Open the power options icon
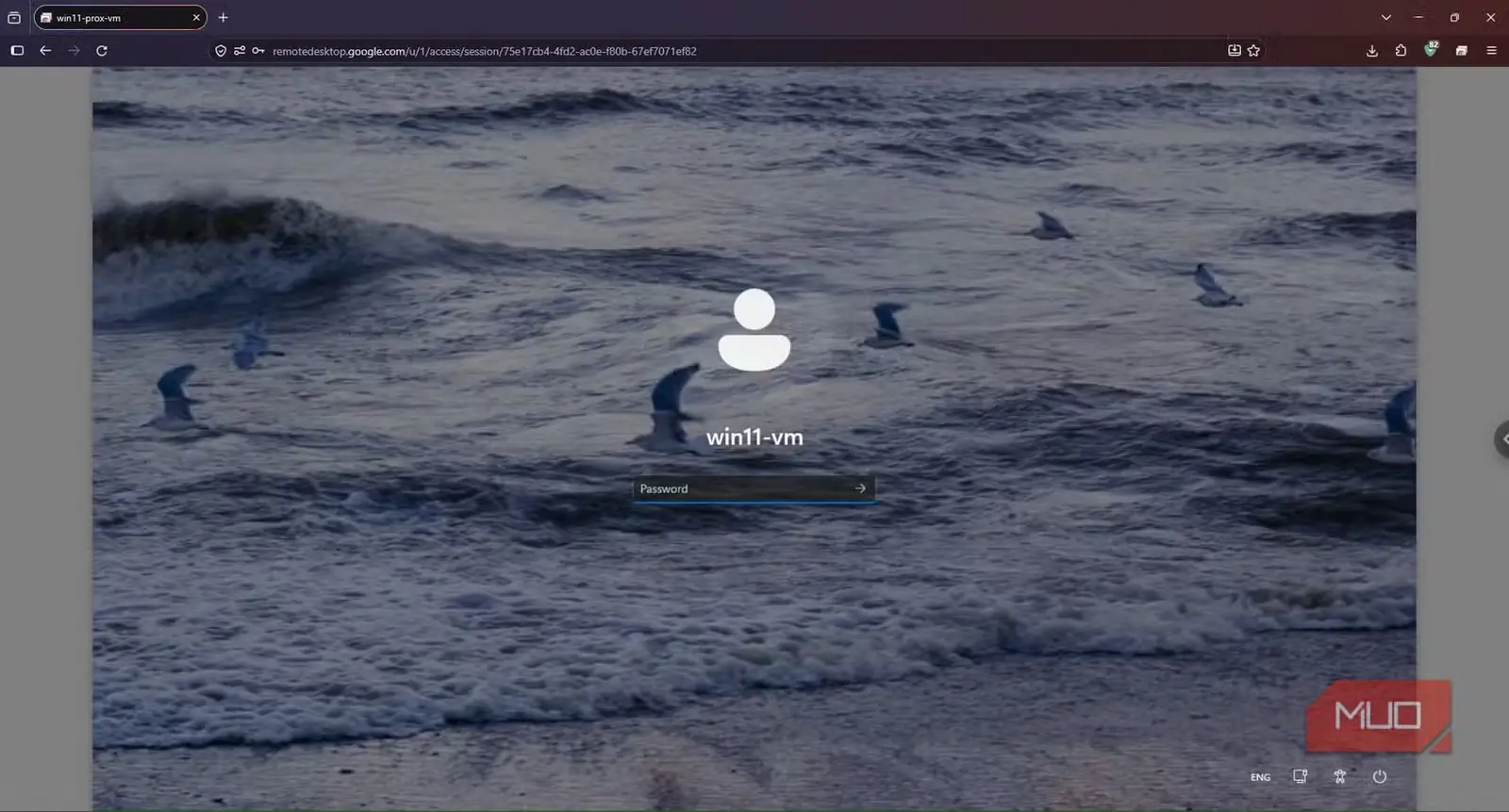 pos(1380,777)
